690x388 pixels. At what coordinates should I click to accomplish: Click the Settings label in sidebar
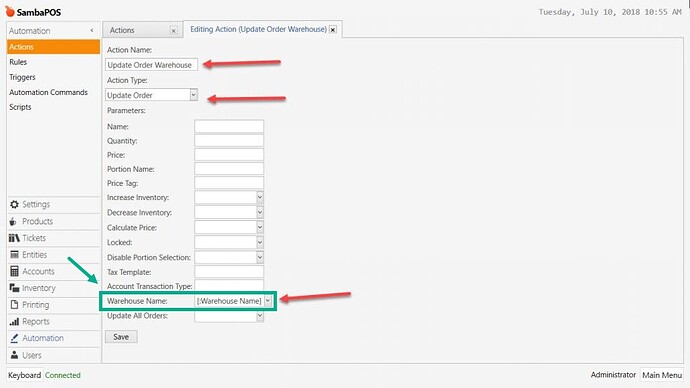click(x=36, y=205)
